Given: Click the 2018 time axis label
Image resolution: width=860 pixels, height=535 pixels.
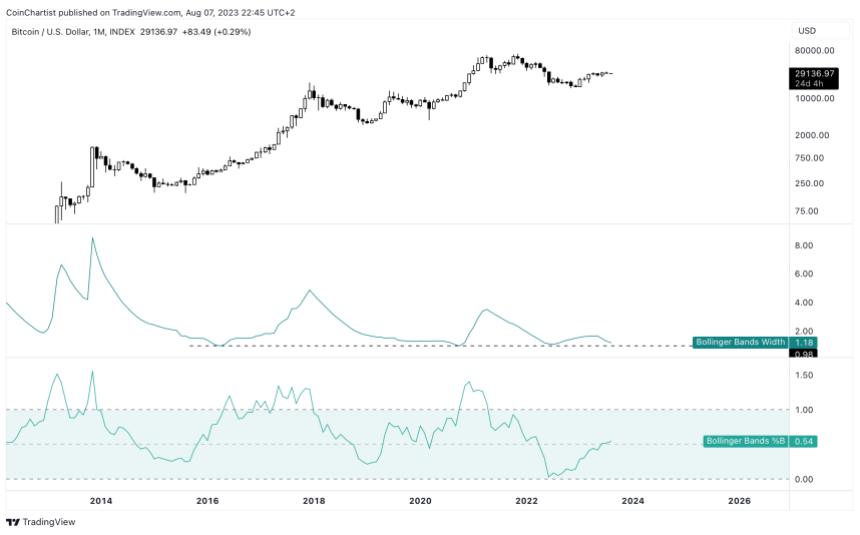Looking at the screenshot, I should point(314,500).
